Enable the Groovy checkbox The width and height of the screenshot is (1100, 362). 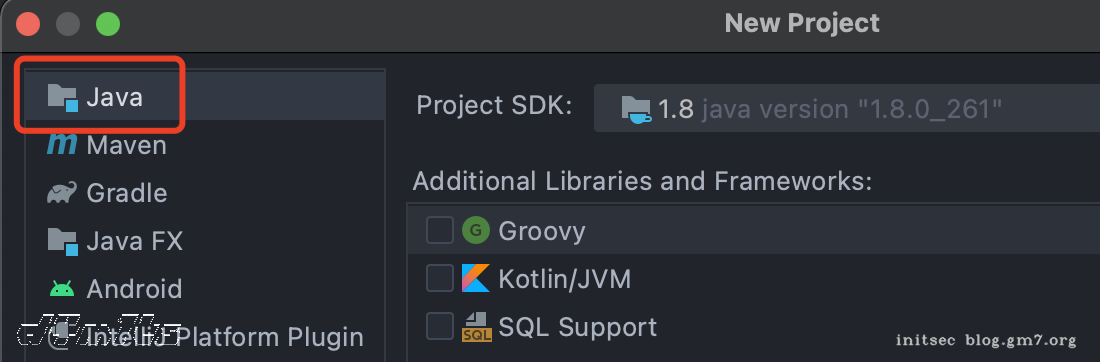coord(440,230)
